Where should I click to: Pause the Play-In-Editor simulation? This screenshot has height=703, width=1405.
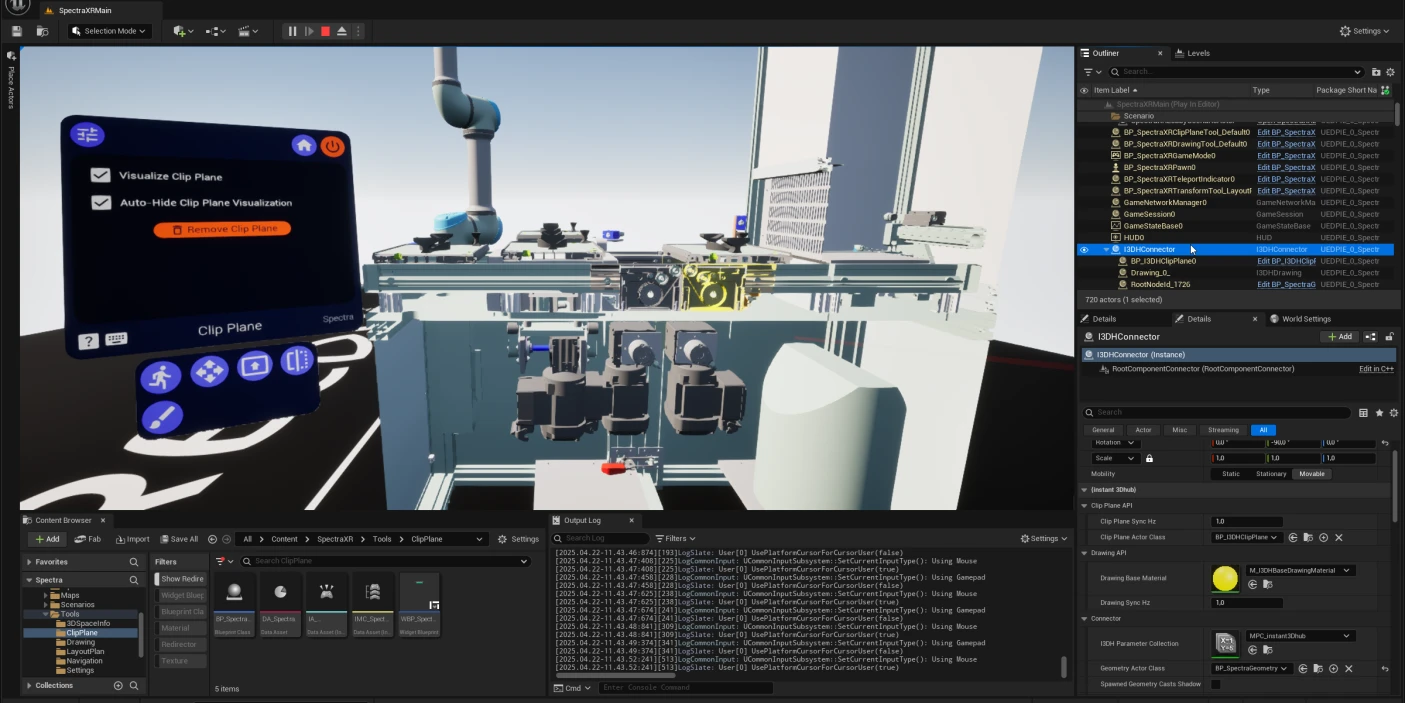click(292, 31)
